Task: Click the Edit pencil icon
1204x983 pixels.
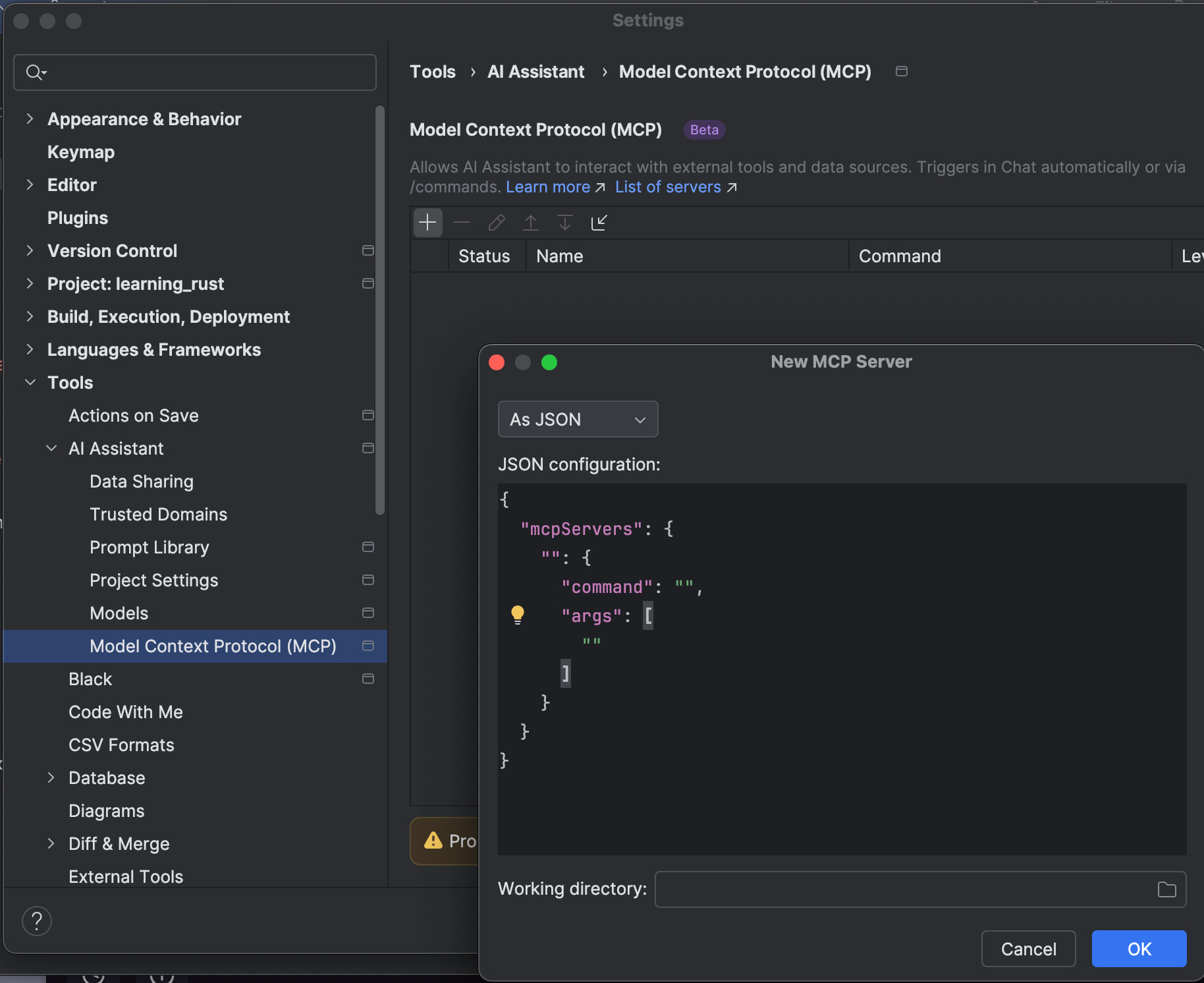Action: pyautogui.click(x=497, y=223)
